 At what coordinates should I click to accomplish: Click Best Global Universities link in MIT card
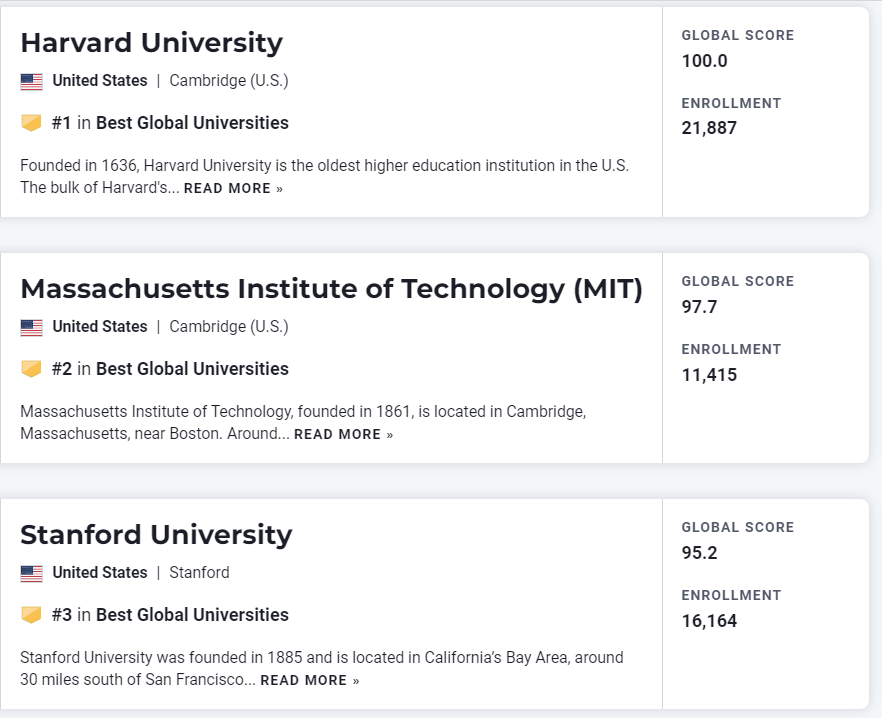192,369
